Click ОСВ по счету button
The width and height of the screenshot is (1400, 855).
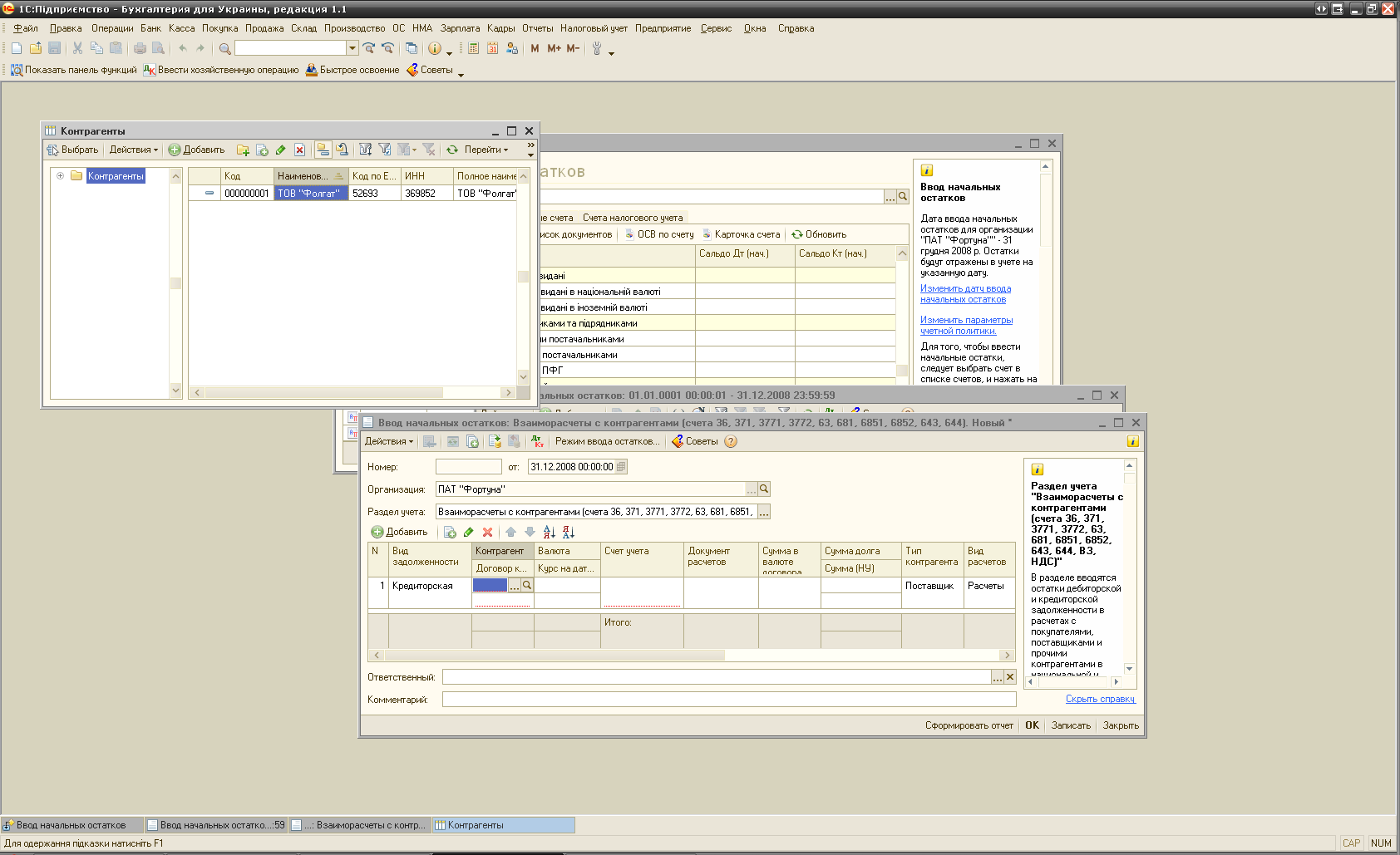point(659,234)
